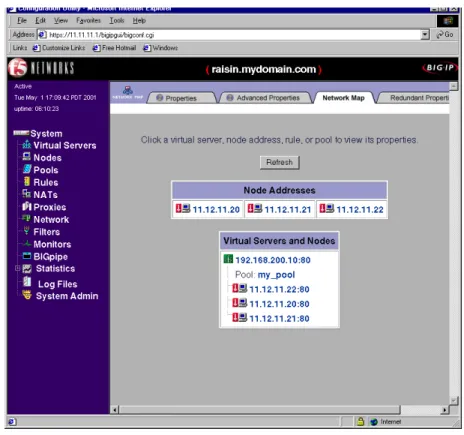Screen dimensions: 464x435
Task: Click the BIGpipe icon in sidebar
Action: [27, 256]
